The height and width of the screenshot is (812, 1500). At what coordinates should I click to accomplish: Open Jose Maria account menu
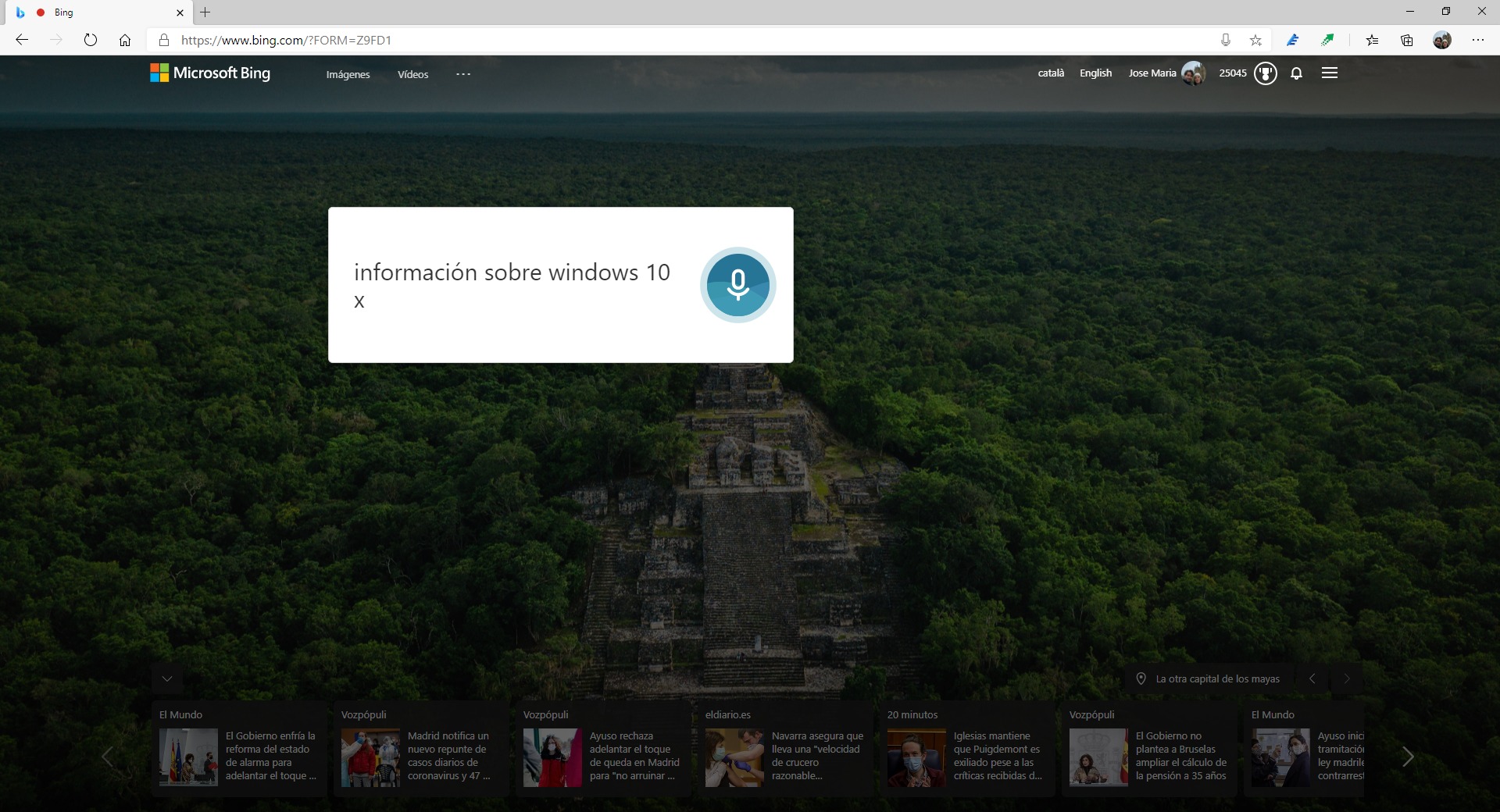pos(1167,73)
